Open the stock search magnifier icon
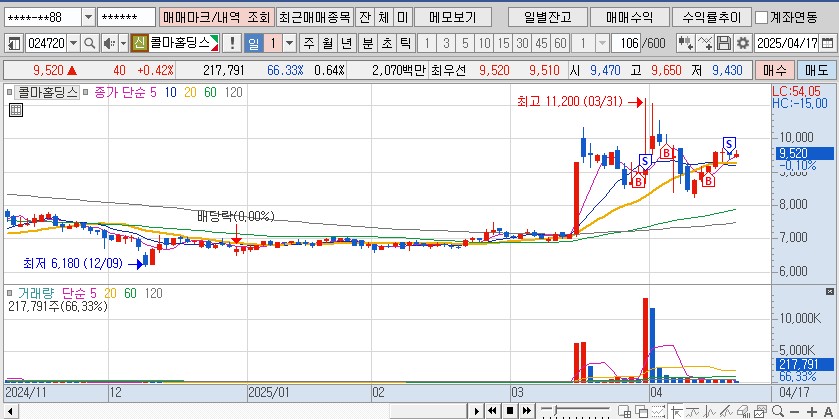 (x=90, y=43)
